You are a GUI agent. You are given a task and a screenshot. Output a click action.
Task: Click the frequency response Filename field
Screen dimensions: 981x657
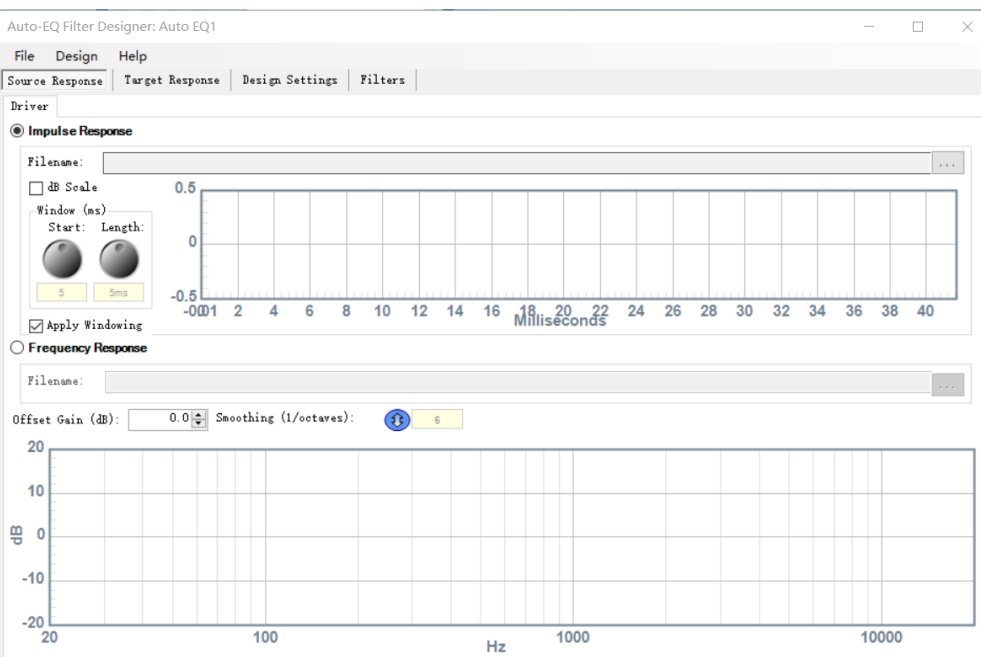(x=518, y=382)
